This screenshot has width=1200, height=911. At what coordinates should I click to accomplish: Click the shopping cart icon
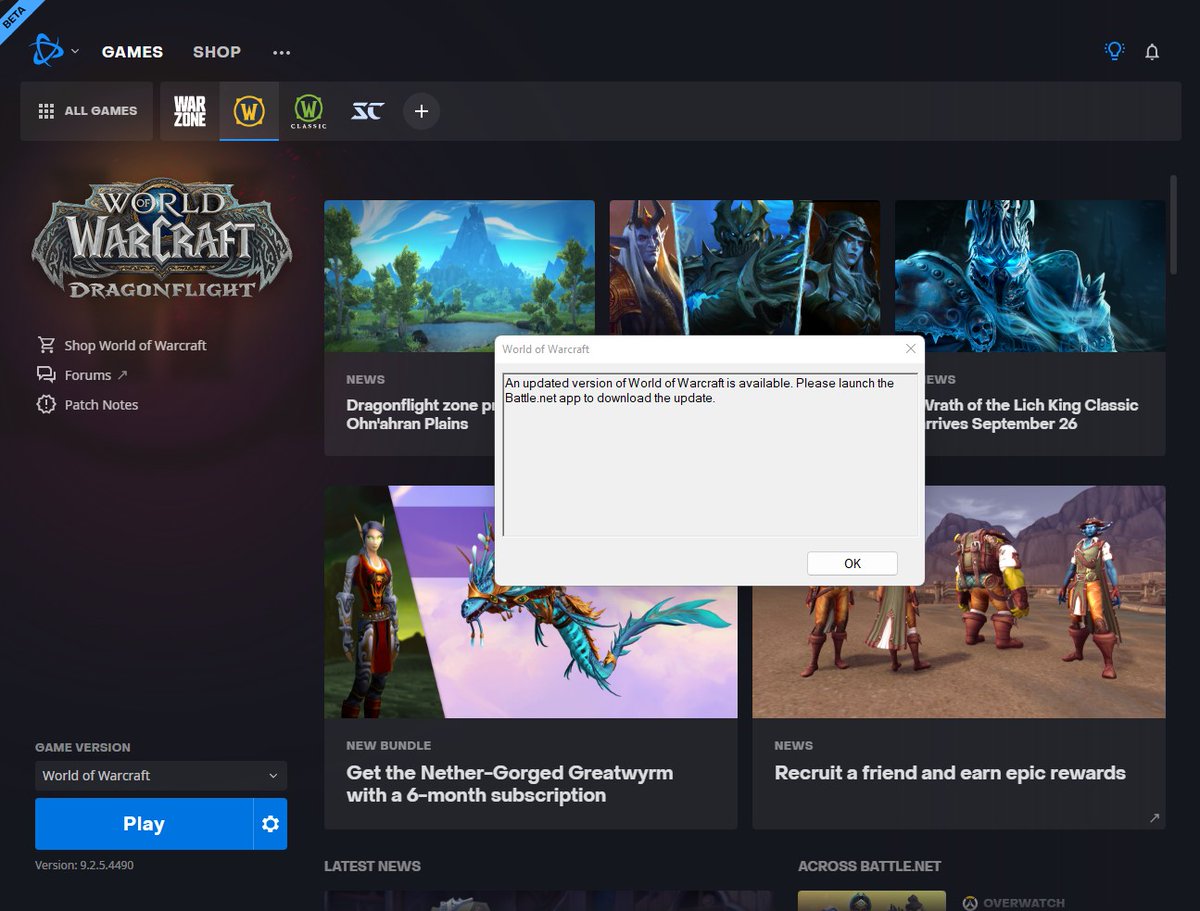coord(46,345)
